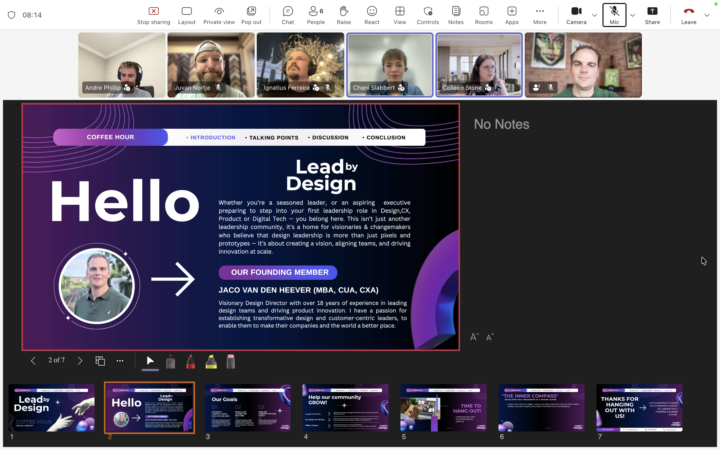This screenshot has height=450, width=720.
Task: Switch to Private view
Action: click(219, 15)
